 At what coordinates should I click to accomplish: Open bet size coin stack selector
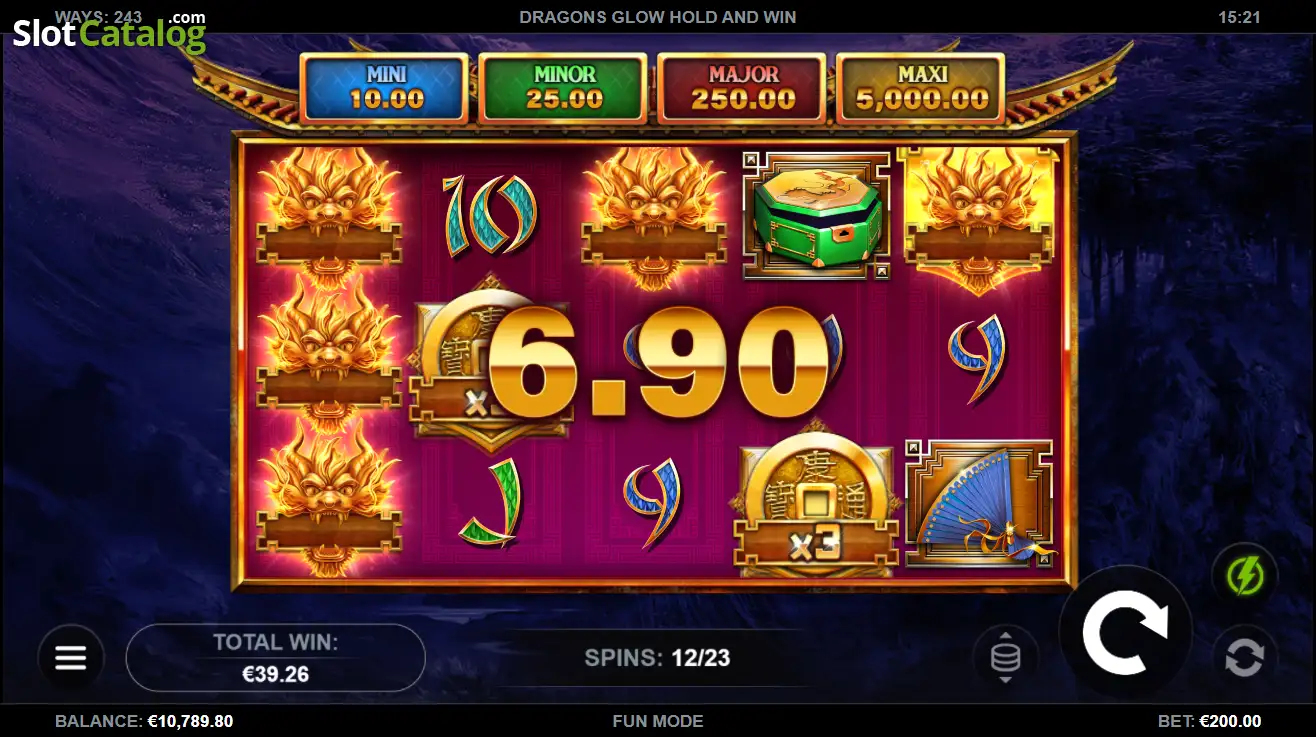point(1005,658)
